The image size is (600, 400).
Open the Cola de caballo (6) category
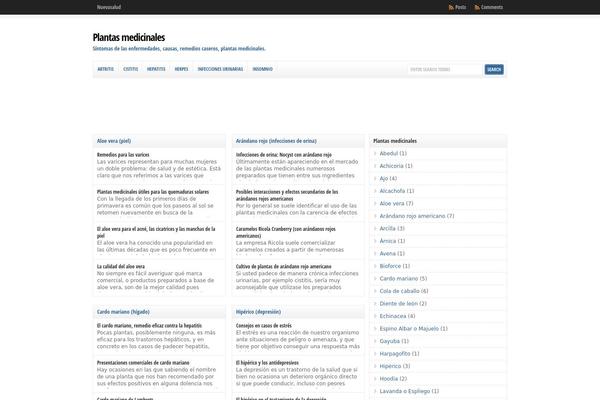[404, 291]
